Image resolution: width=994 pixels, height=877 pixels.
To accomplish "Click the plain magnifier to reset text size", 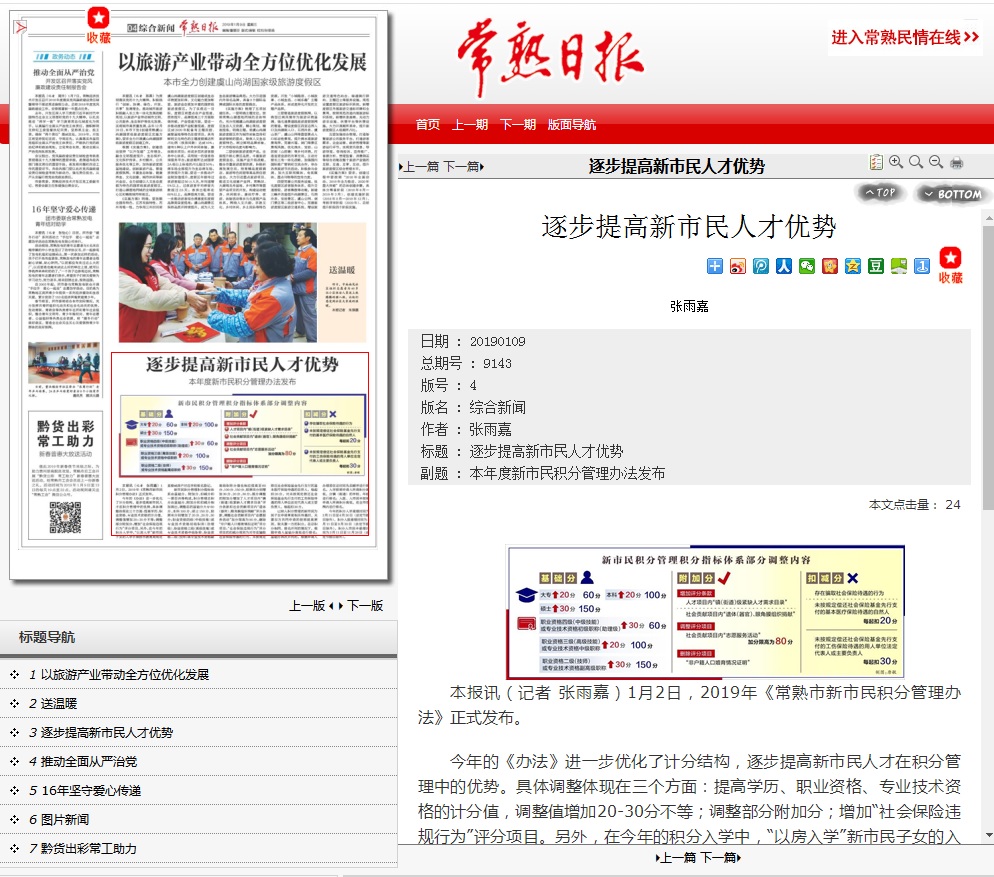I will click(x=915, y=162).
